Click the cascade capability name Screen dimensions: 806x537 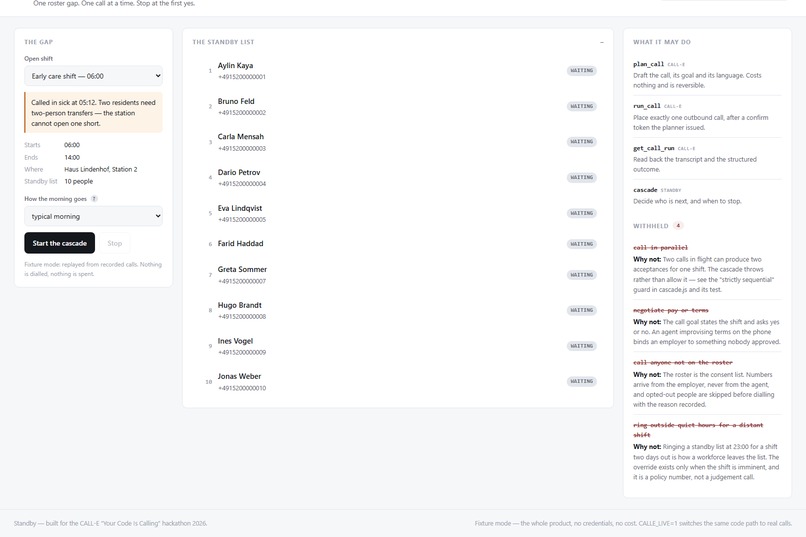coord(645,190)
